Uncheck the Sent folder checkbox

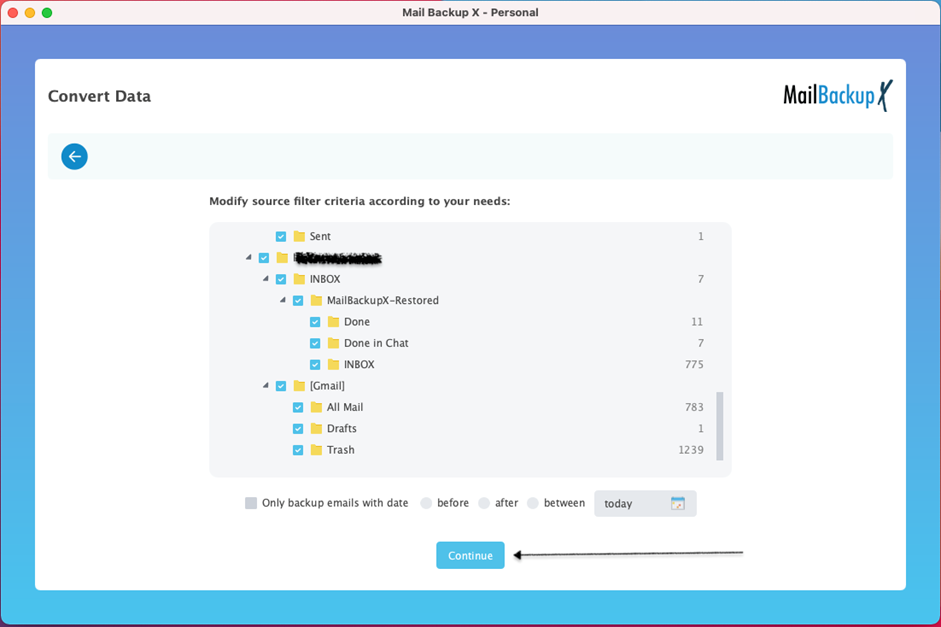coord(281,236)
